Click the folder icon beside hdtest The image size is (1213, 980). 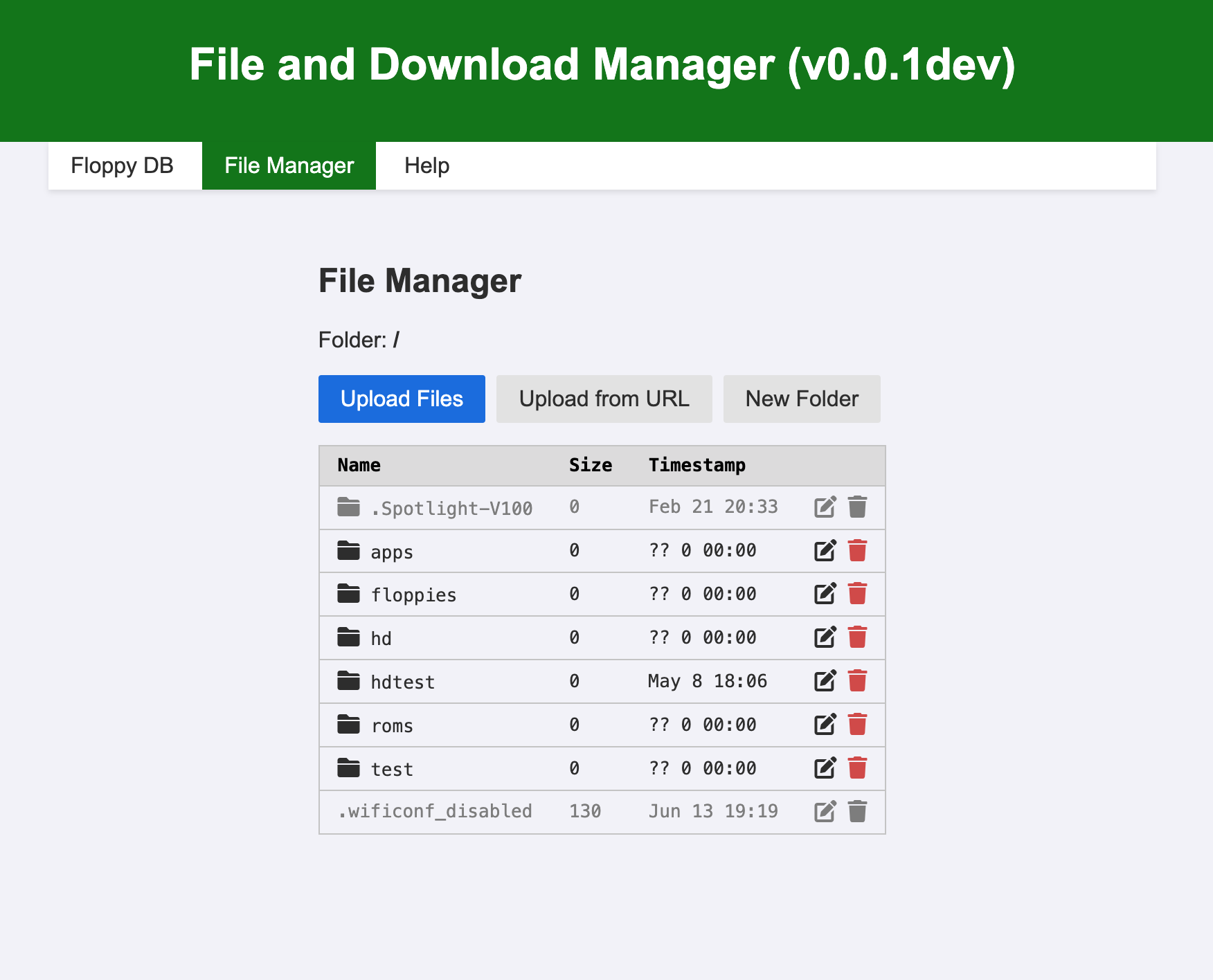pos(348,680)
